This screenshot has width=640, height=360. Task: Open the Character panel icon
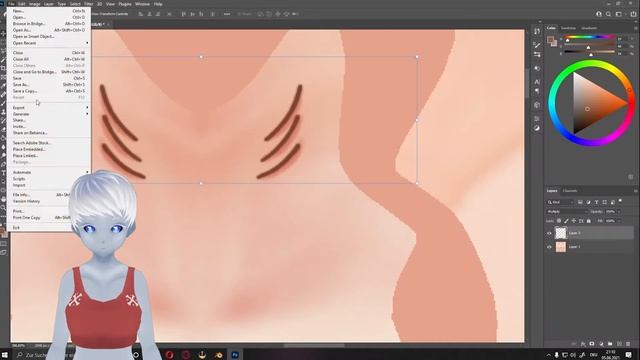tap(537, 82)
